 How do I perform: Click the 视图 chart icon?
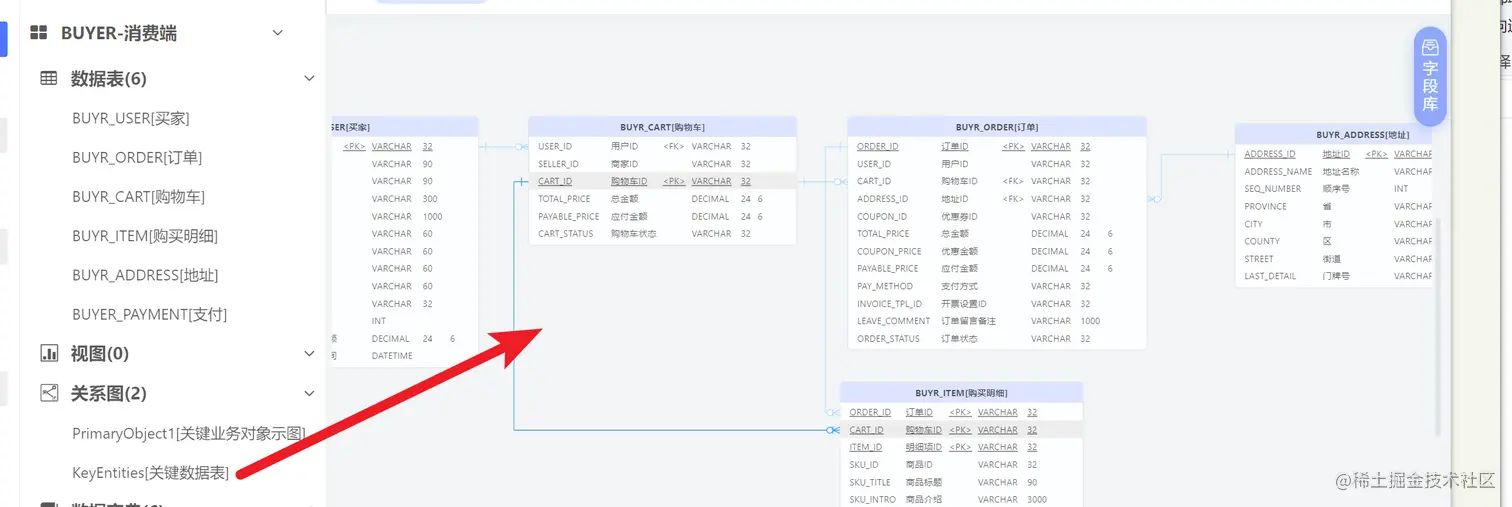pos(48,353)
